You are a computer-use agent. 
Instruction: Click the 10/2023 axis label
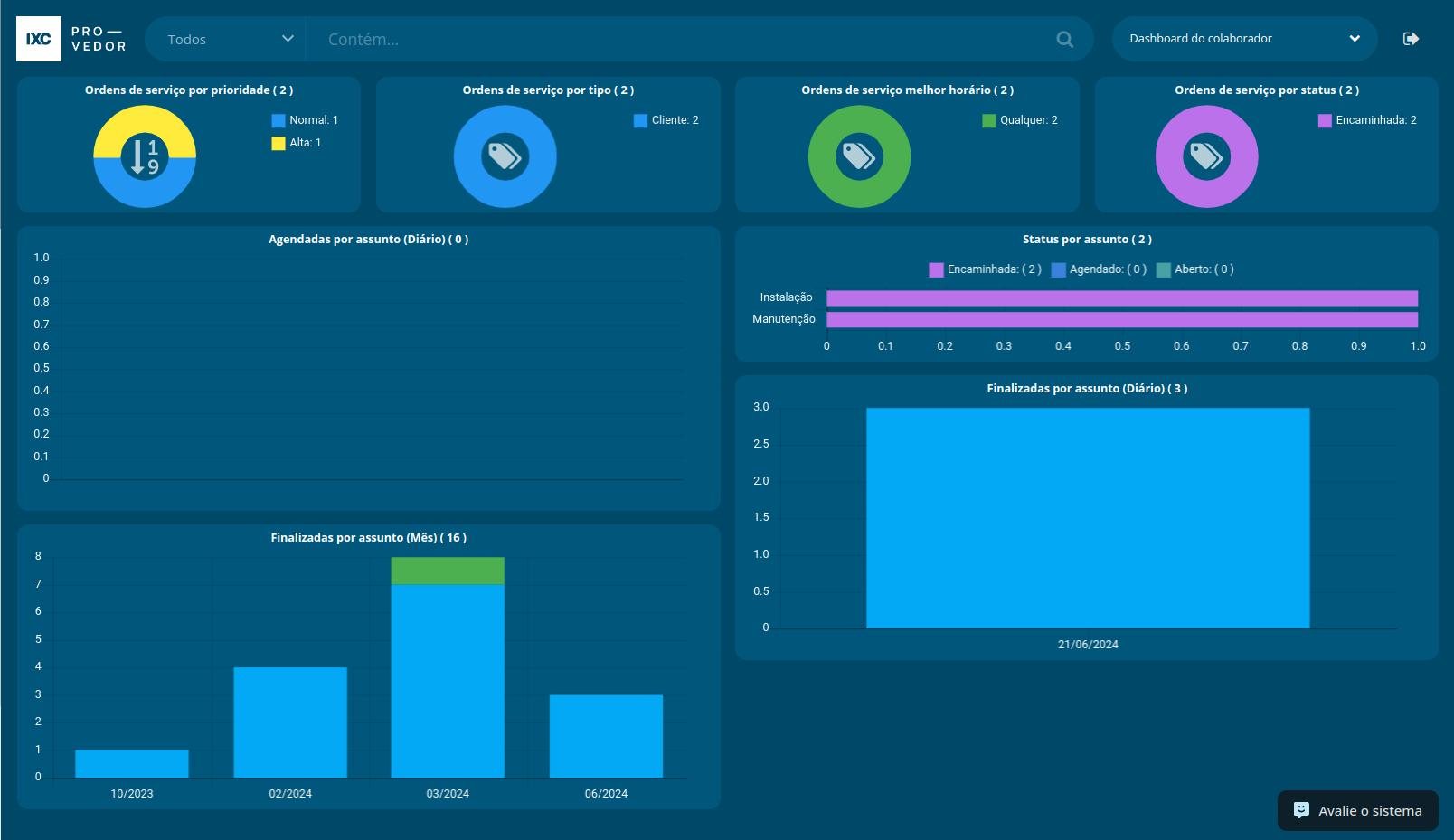132,794
